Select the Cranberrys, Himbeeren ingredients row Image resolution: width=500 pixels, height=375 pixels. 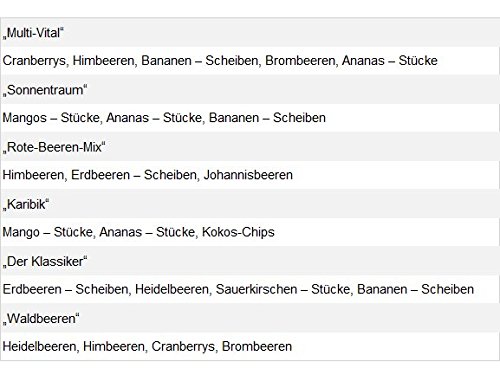click(x=250, y=61)
